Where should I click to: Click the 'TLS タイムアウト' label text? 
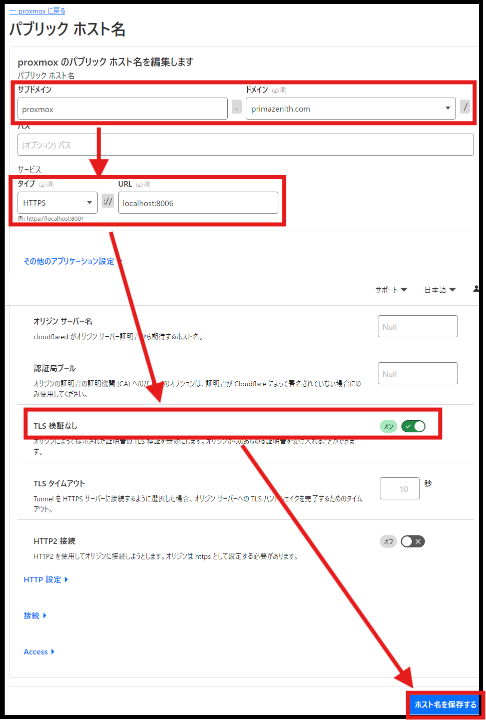click(x=59, y=483)
